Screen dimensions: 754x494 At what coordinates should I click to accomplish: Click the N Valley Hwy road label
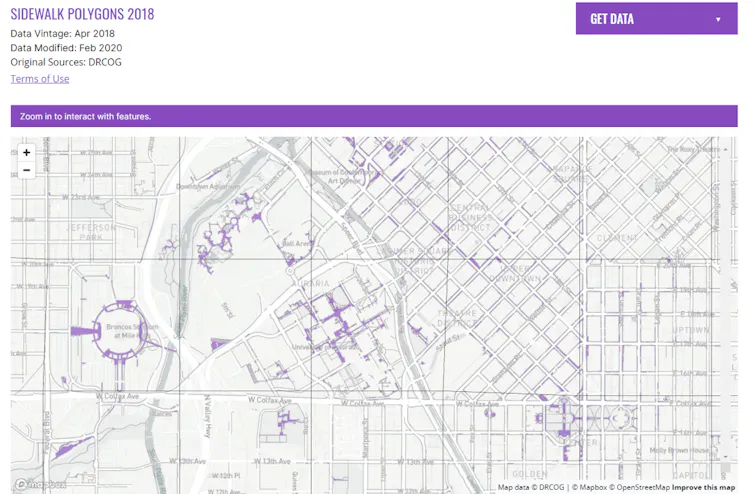(x=207, y=417)
